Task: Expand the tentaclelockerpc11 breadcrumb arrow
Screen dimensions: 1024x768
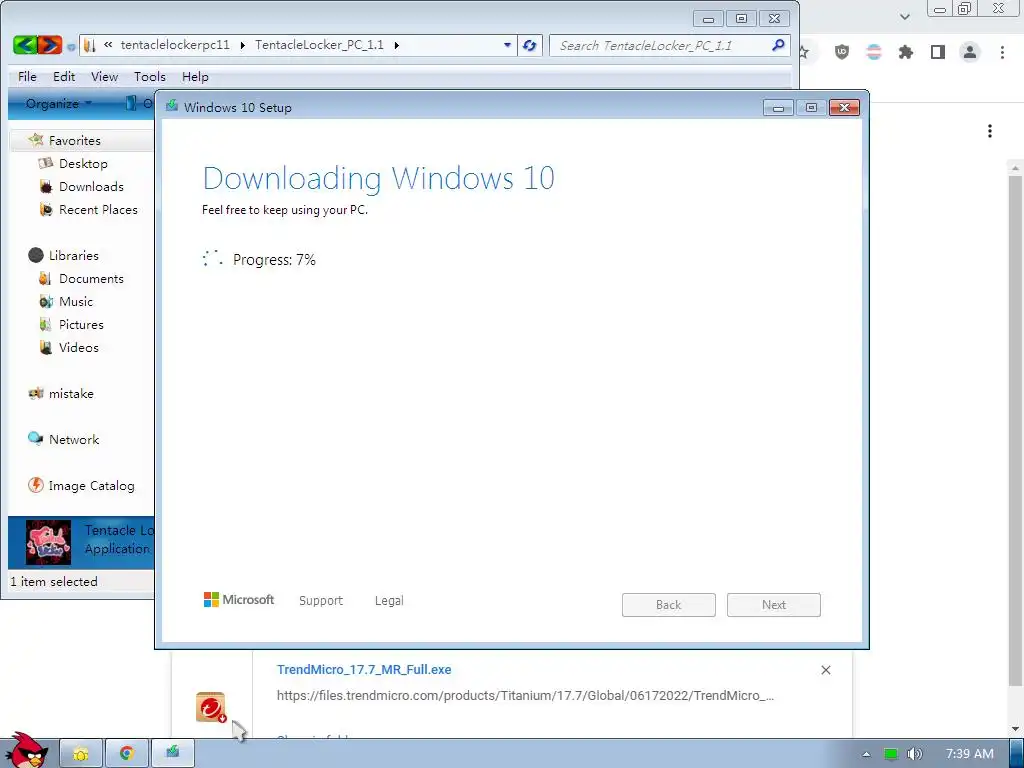Action: coord(242,45)
